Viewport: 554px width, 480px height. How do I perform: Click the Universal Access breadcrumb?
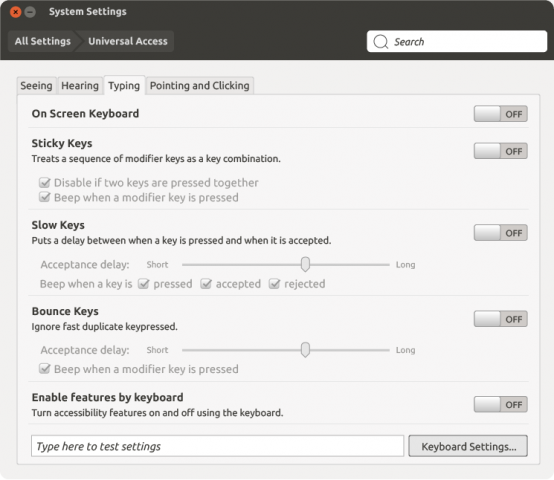point(128,41)
